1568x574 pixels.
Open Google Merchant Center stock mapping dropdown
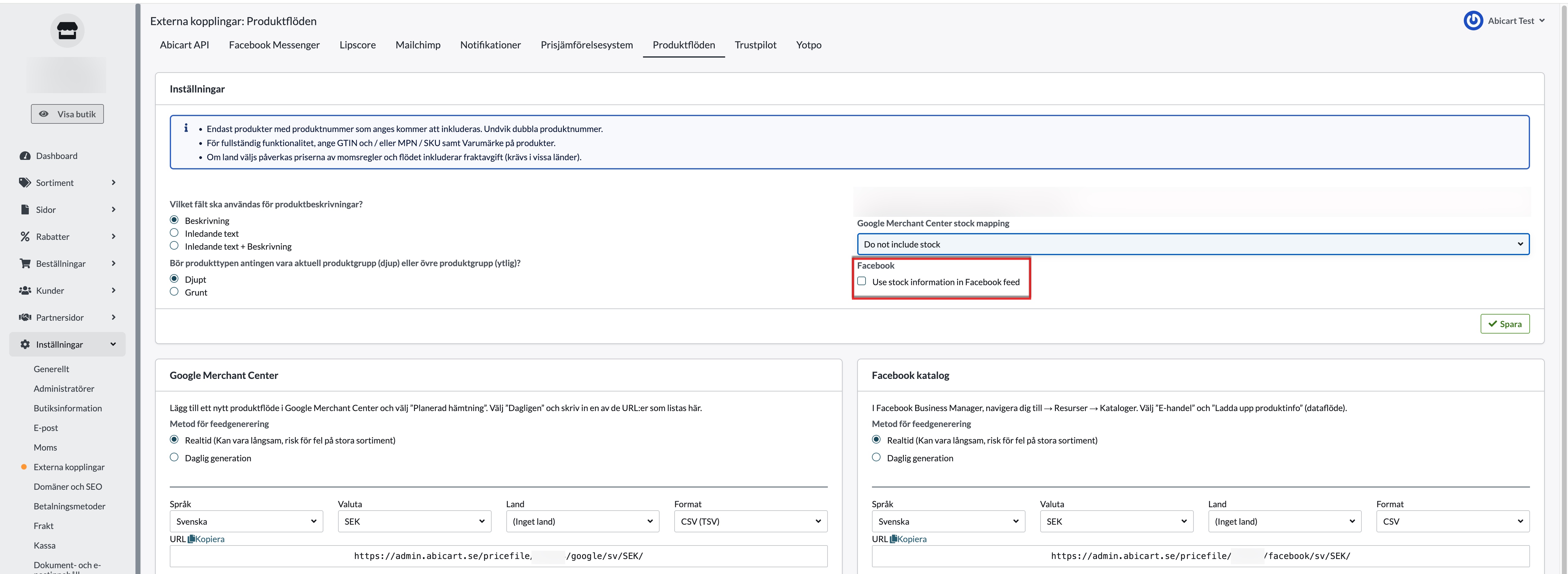pos(1193,244)
